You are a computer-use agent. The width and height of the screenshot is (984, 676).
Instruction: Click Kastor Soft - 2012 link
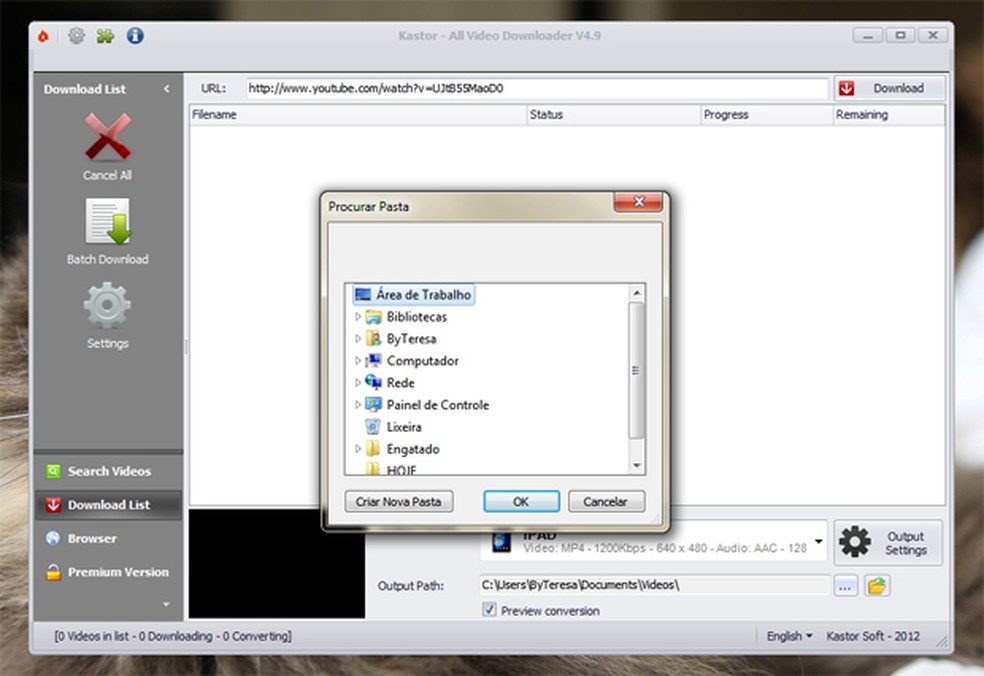coord(873,636)
